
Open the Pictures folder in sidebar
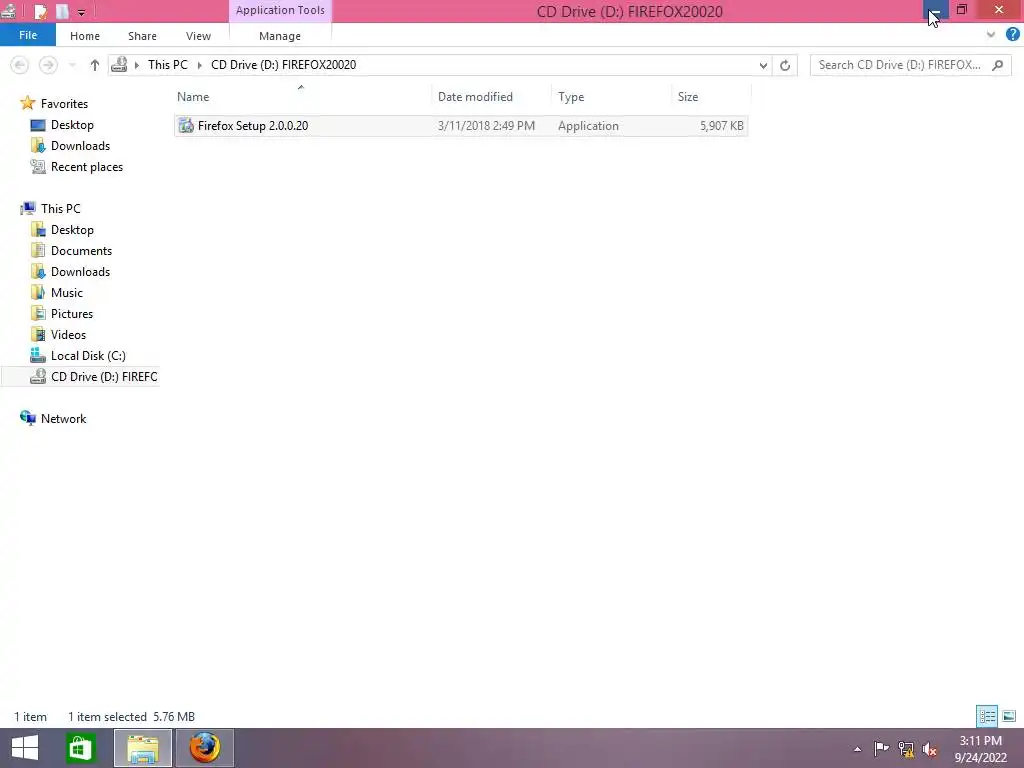point(72,313)
